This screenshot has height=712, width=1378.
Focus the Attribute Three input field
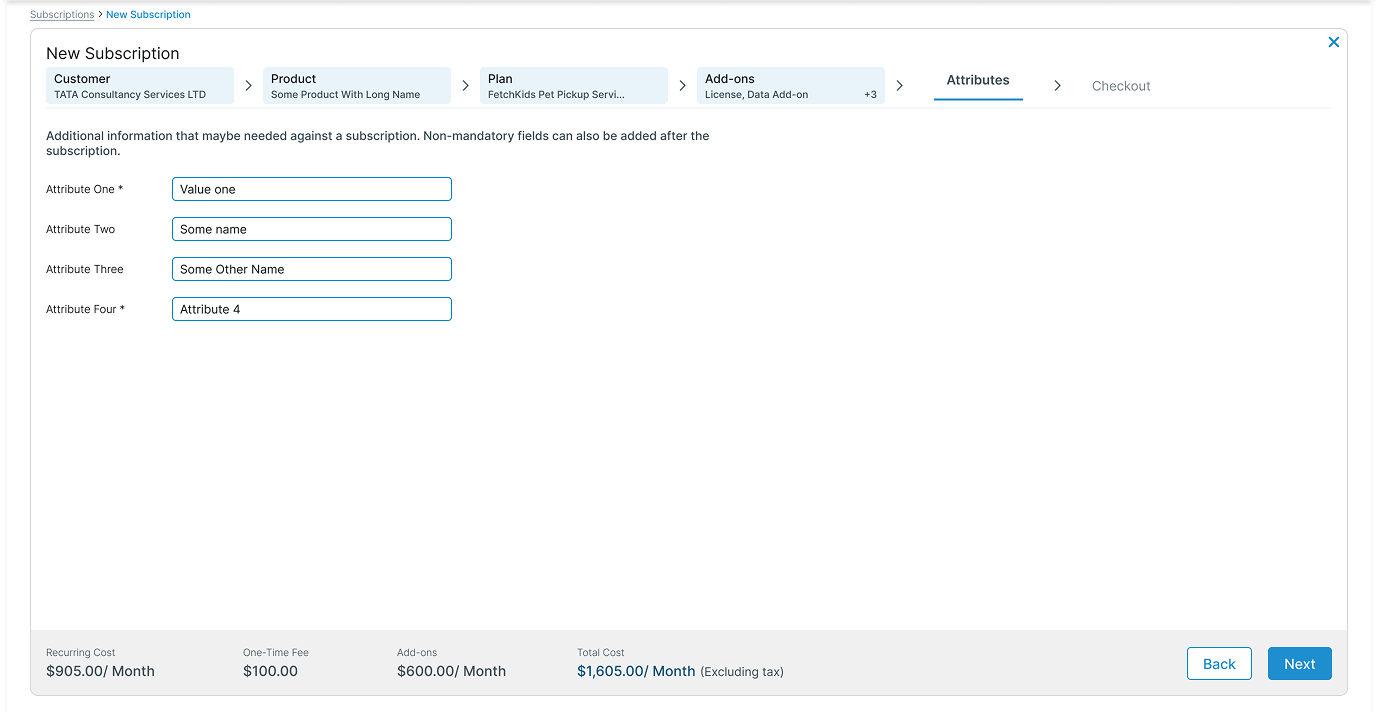tap(312, 269)
